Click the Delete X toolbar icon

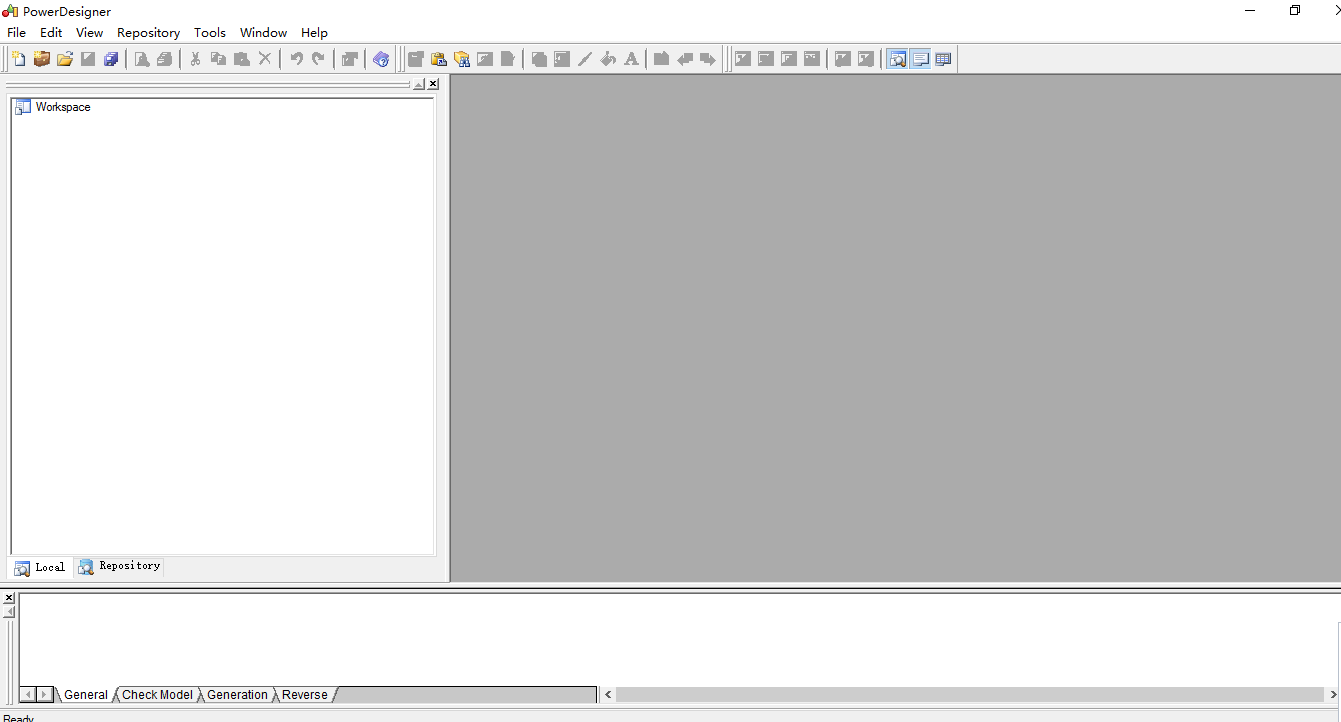[265, 59]
